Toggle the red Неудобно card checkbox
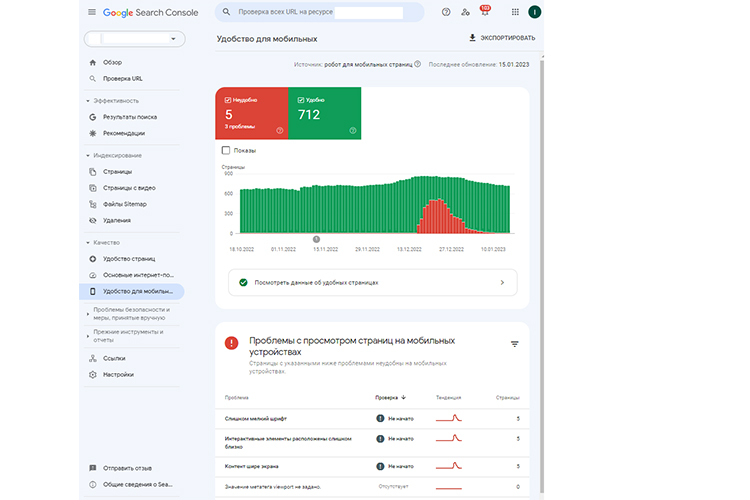750x500 pixels. coord(228,100)
